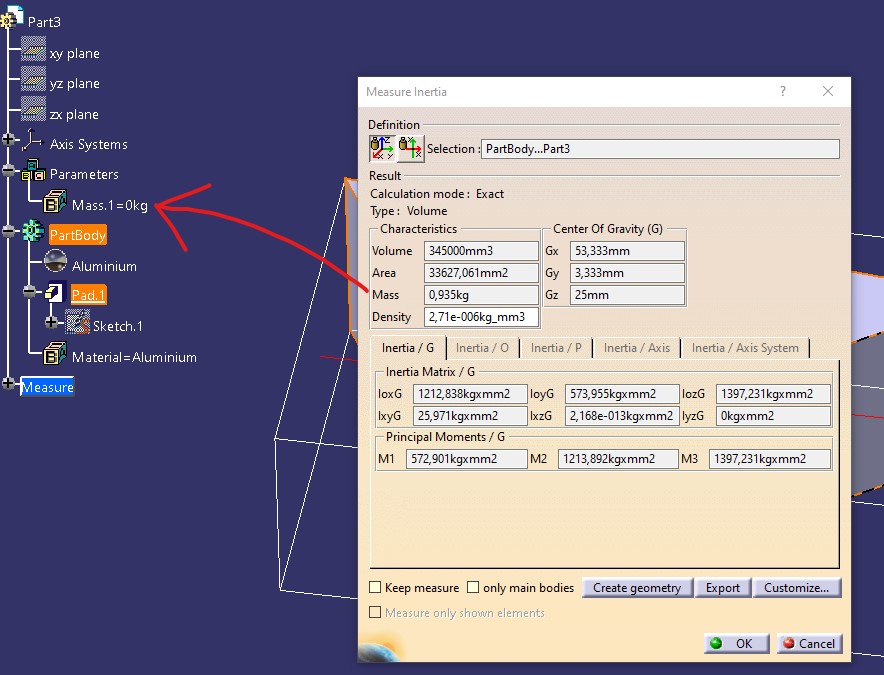Viewport: 884px width, 675px height.
Task: Toggle the only main bodies checkbox
Action: pyautogui.click(x=473, y=587)
